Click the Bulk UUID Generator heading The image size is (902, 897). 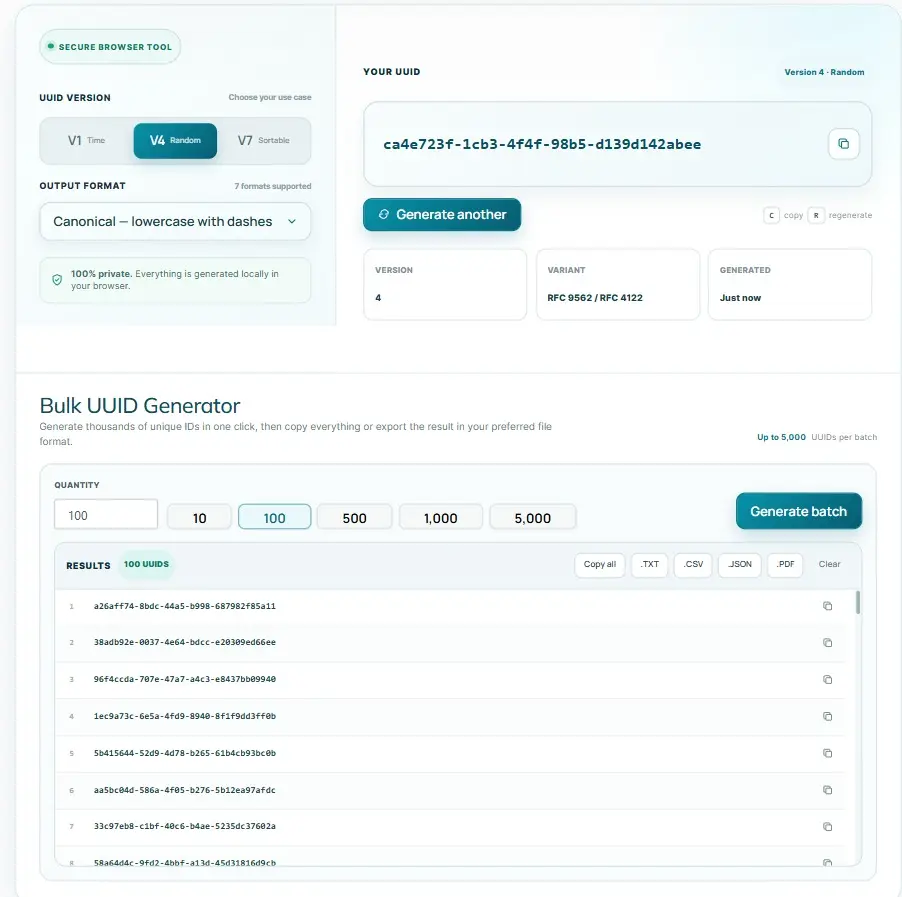[x=140, y=406]
